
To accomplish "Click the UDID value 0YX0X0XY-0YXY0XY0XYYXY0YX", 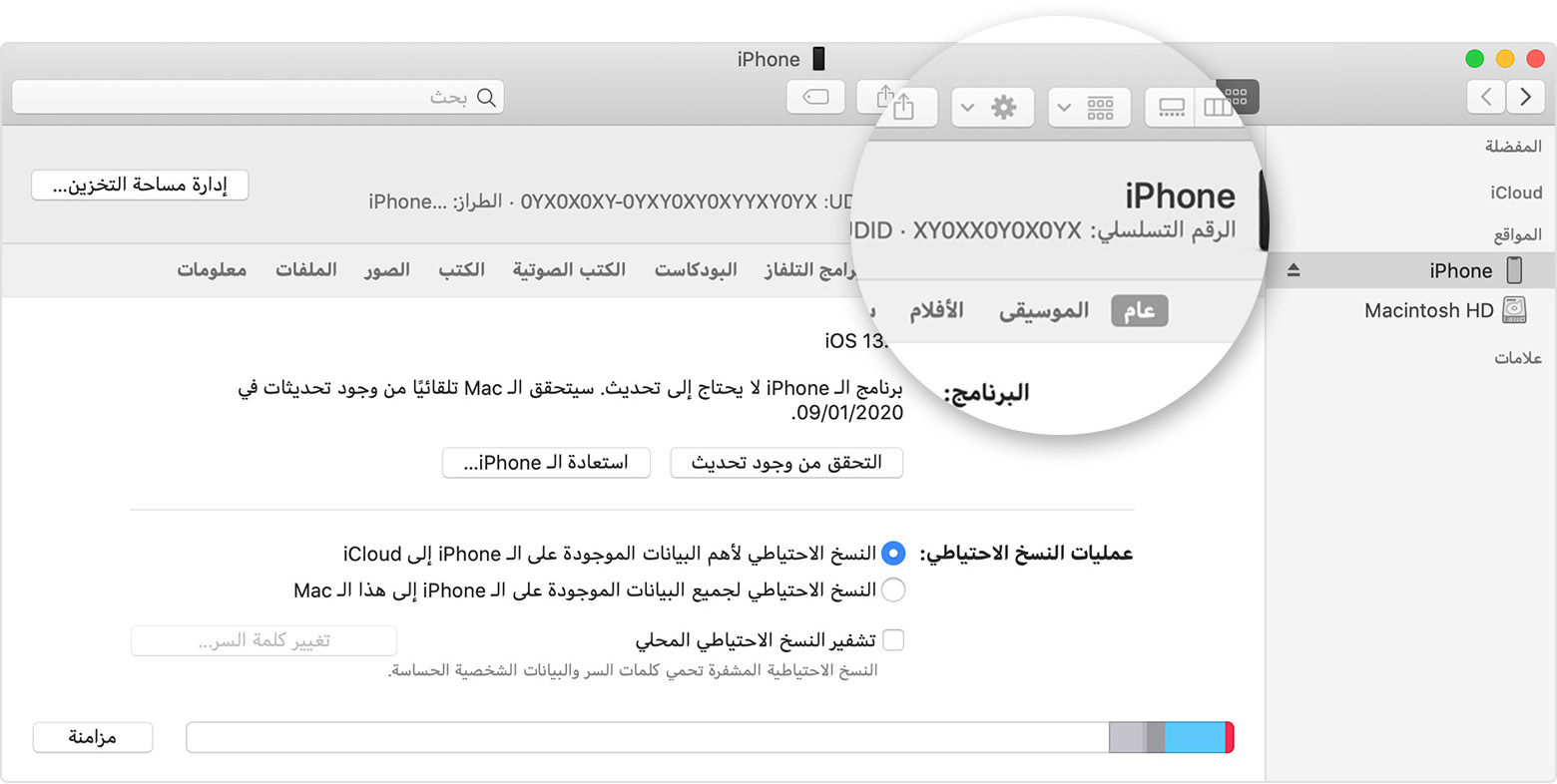I will 669,201.
